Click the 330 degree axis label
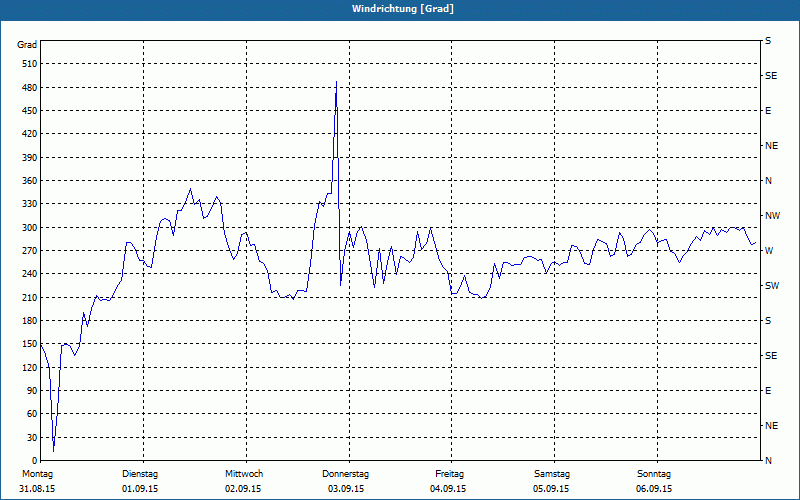The height and width of the screenshot is (500, 800). (30, 204)
